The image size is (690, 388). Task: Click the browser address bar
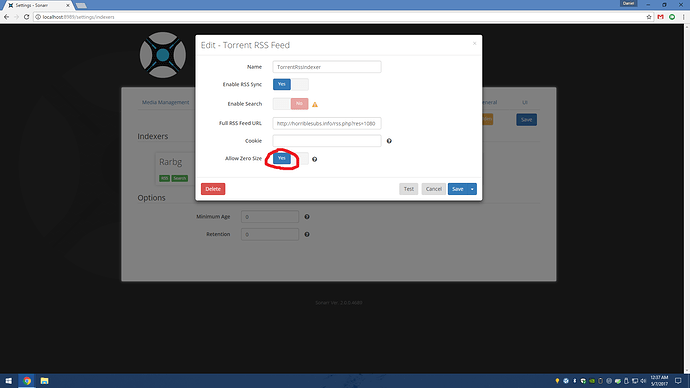tap(339, 17)
